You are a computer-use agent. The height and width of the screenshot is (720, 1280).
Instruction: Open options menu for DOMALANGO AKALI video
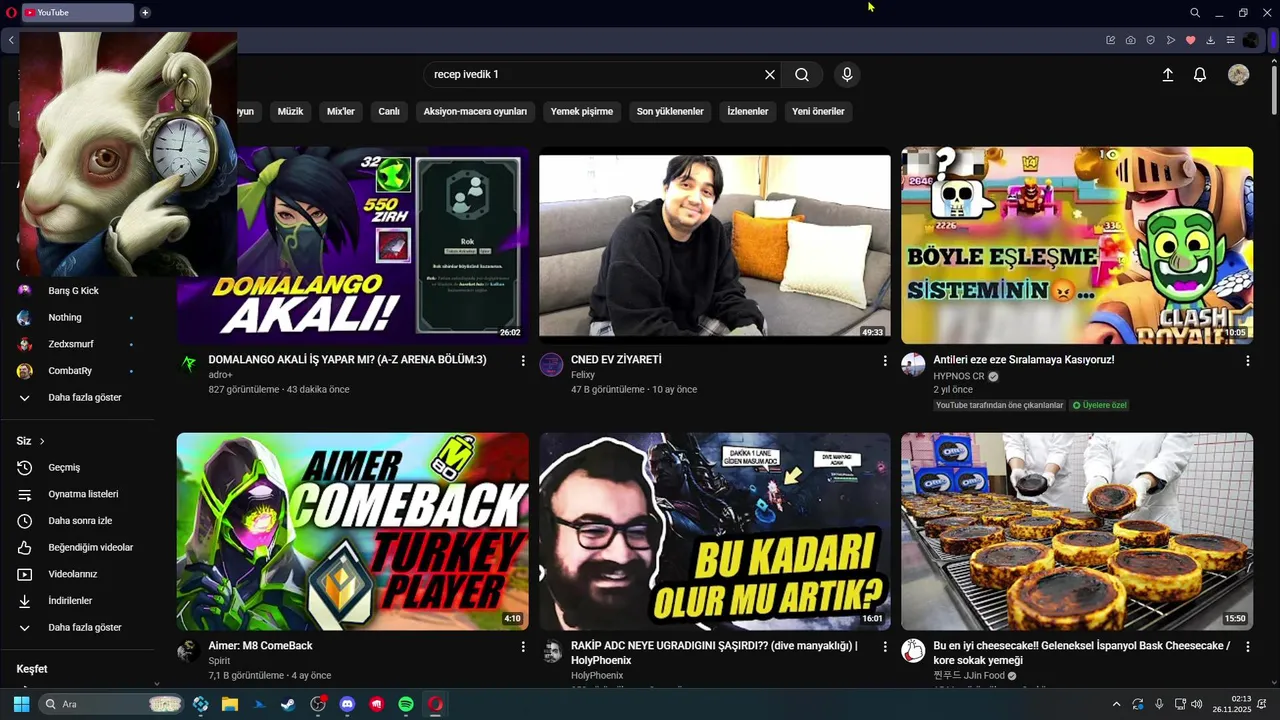point(522,361)
